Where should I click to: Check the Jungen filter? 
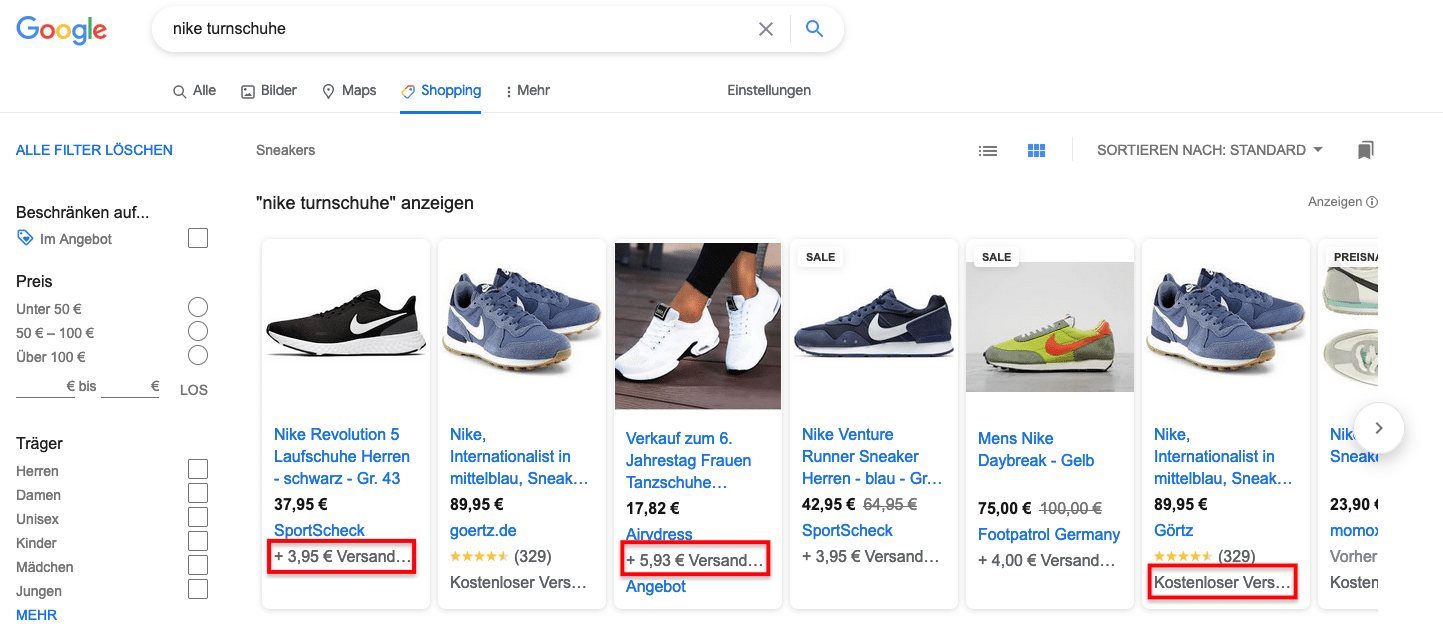(x=198, y=589)
